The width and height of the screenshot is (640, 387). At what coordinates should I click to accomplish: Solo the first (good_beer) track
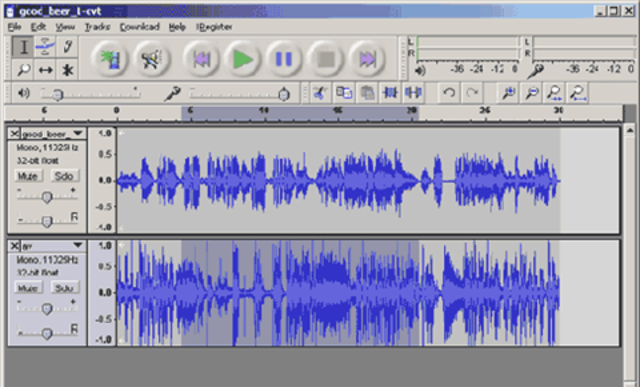pos(64,176)
